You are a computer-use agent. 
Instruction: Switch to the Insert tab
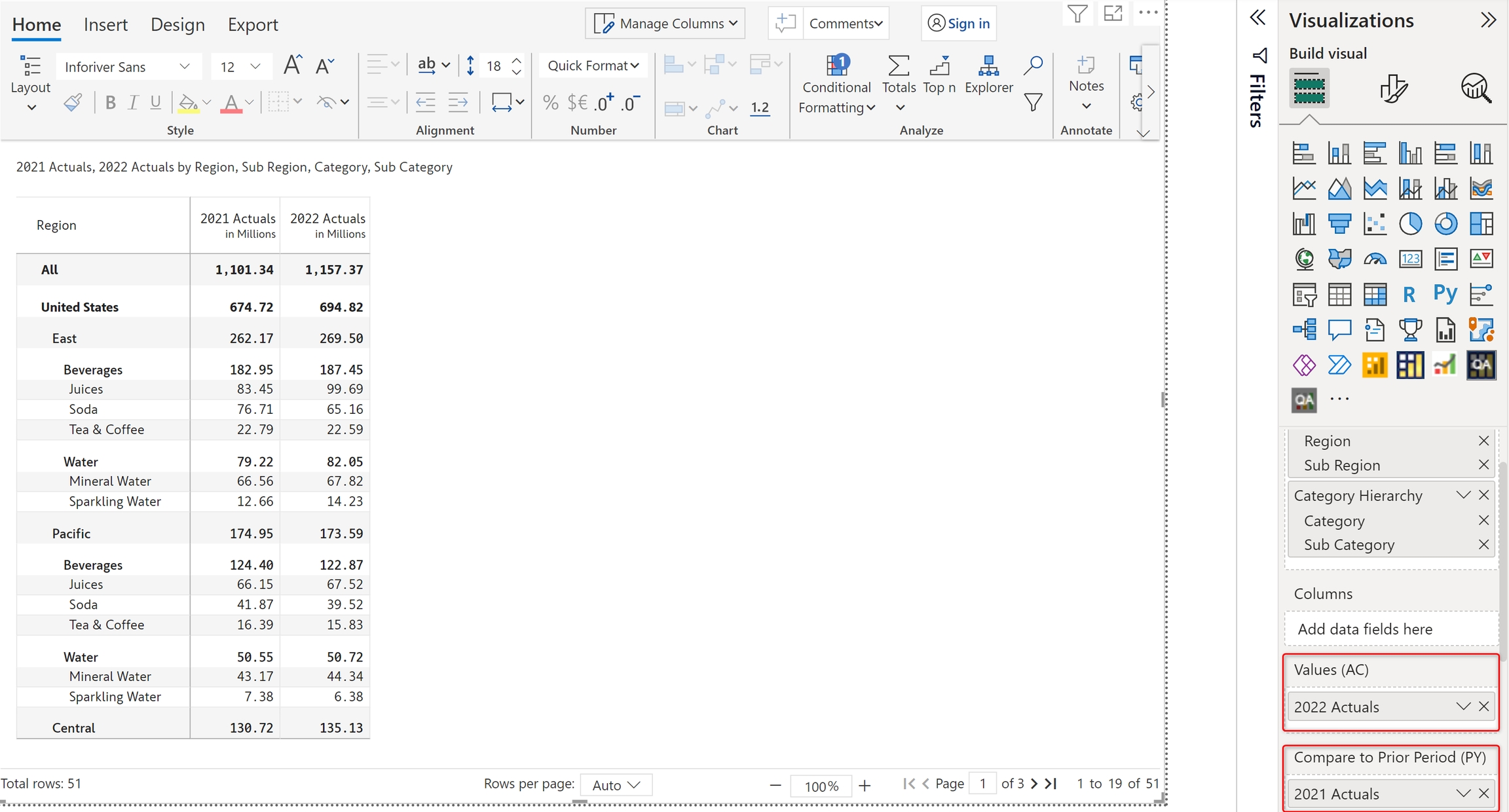click(105, 24)
